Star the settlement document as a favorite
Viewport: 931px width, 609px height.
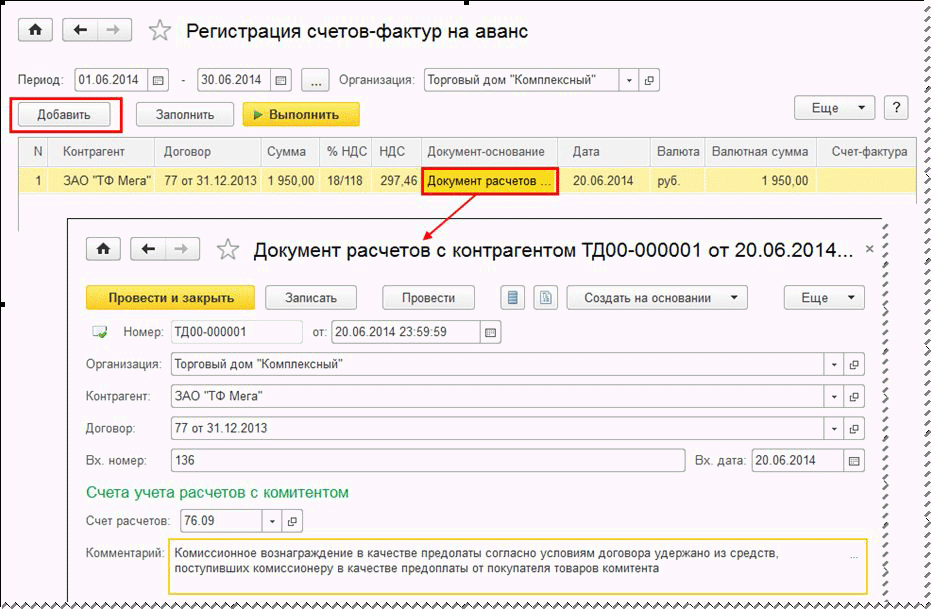(x=228, y=250)
